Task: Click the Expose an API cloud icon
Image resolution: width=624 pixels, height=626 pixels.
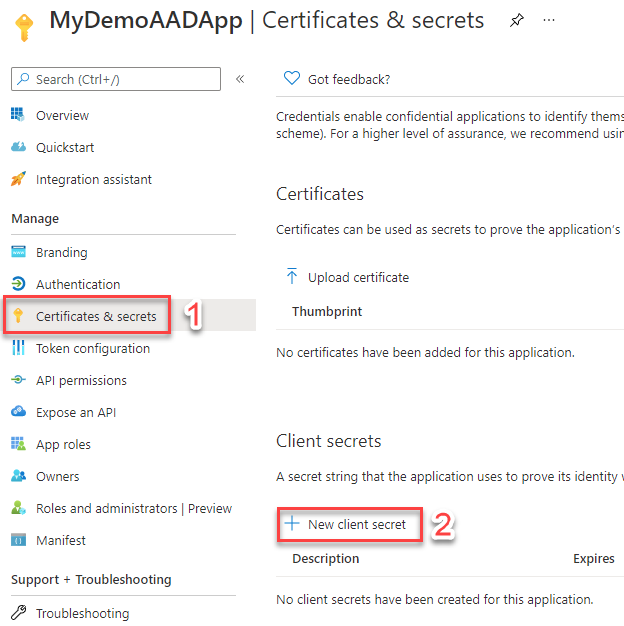Action: 18,411
